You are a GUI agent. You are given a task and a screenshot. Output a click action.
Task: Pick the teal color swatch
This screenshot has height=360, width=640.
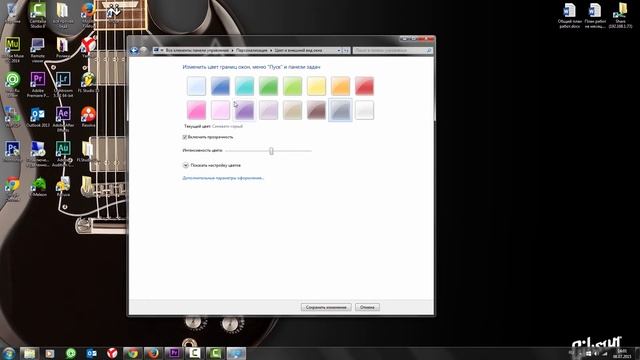coord(244,86)
